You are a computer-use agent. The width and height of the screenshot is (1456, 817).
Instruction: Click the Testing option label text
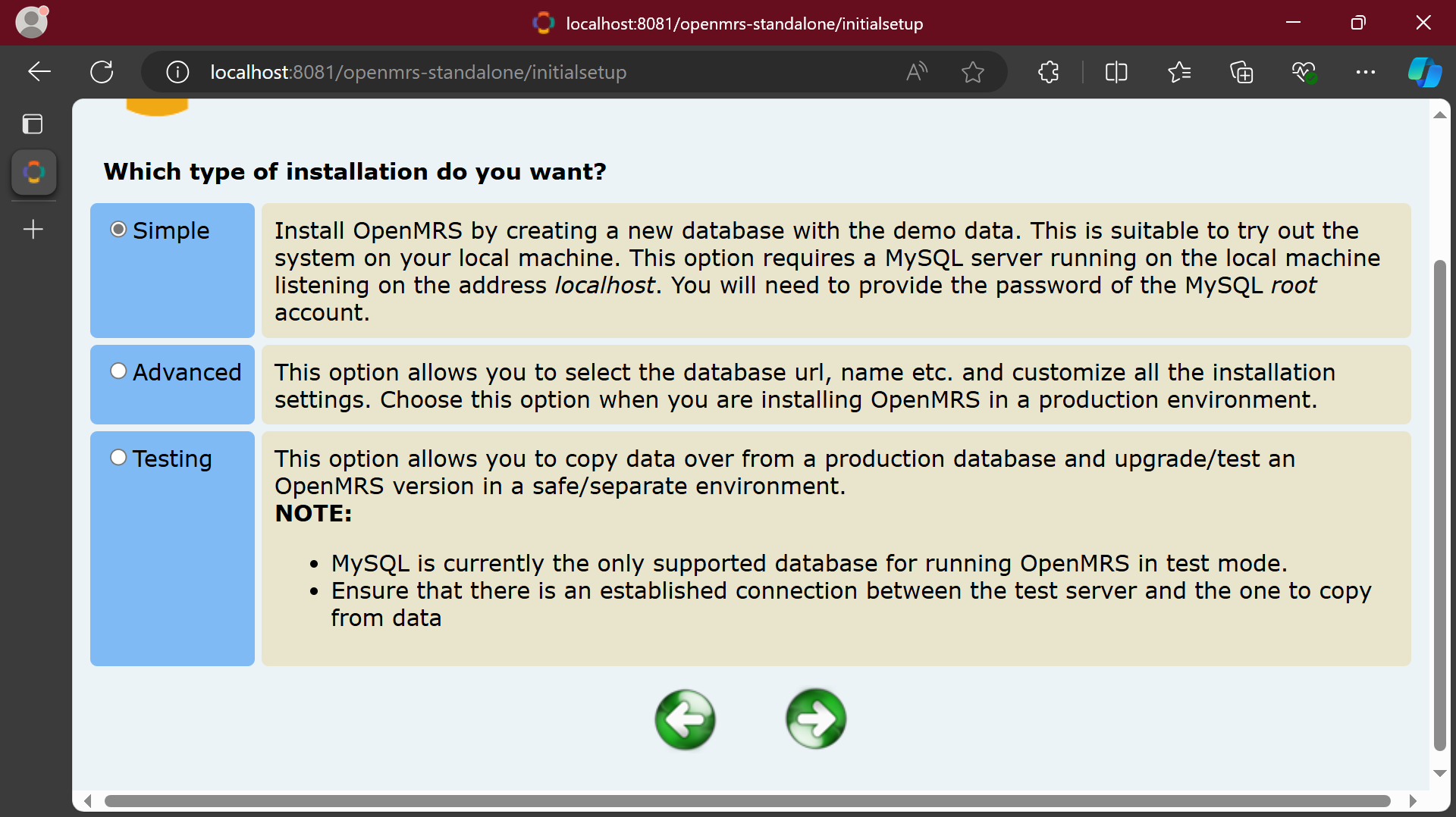point(172,459)
